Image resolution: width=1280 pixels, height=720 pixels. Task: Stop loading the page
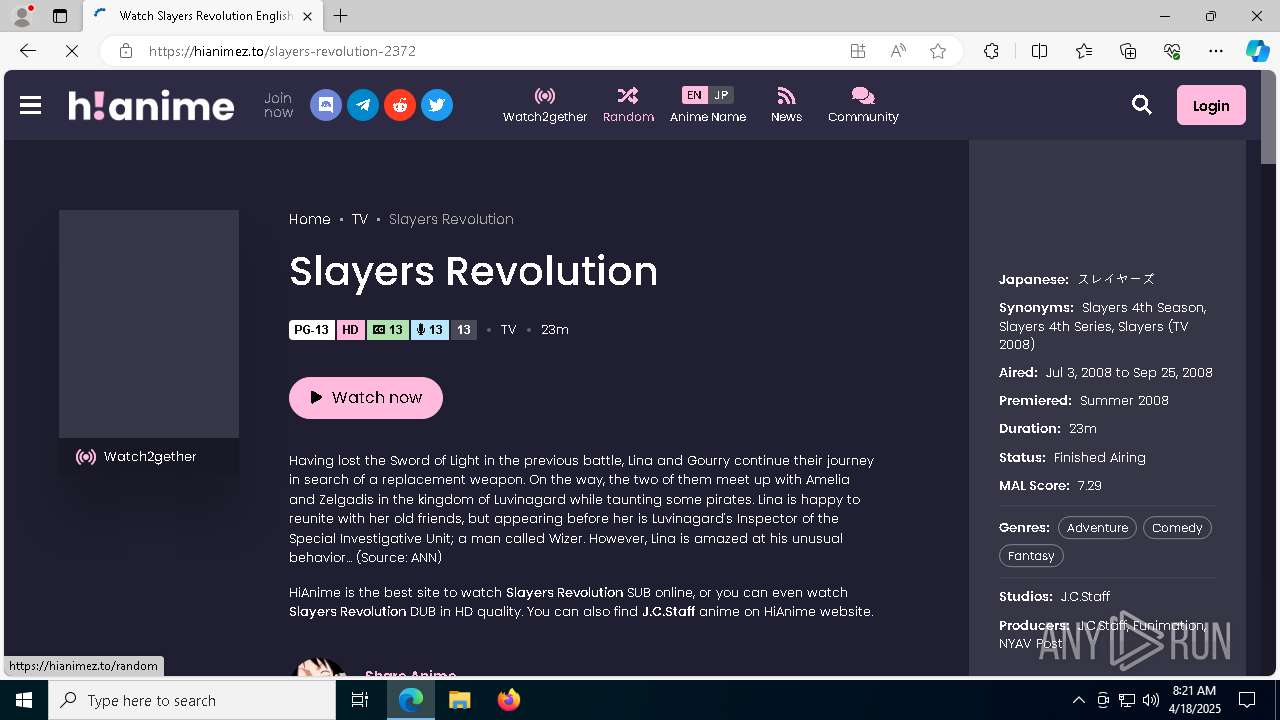pos(72,51)
